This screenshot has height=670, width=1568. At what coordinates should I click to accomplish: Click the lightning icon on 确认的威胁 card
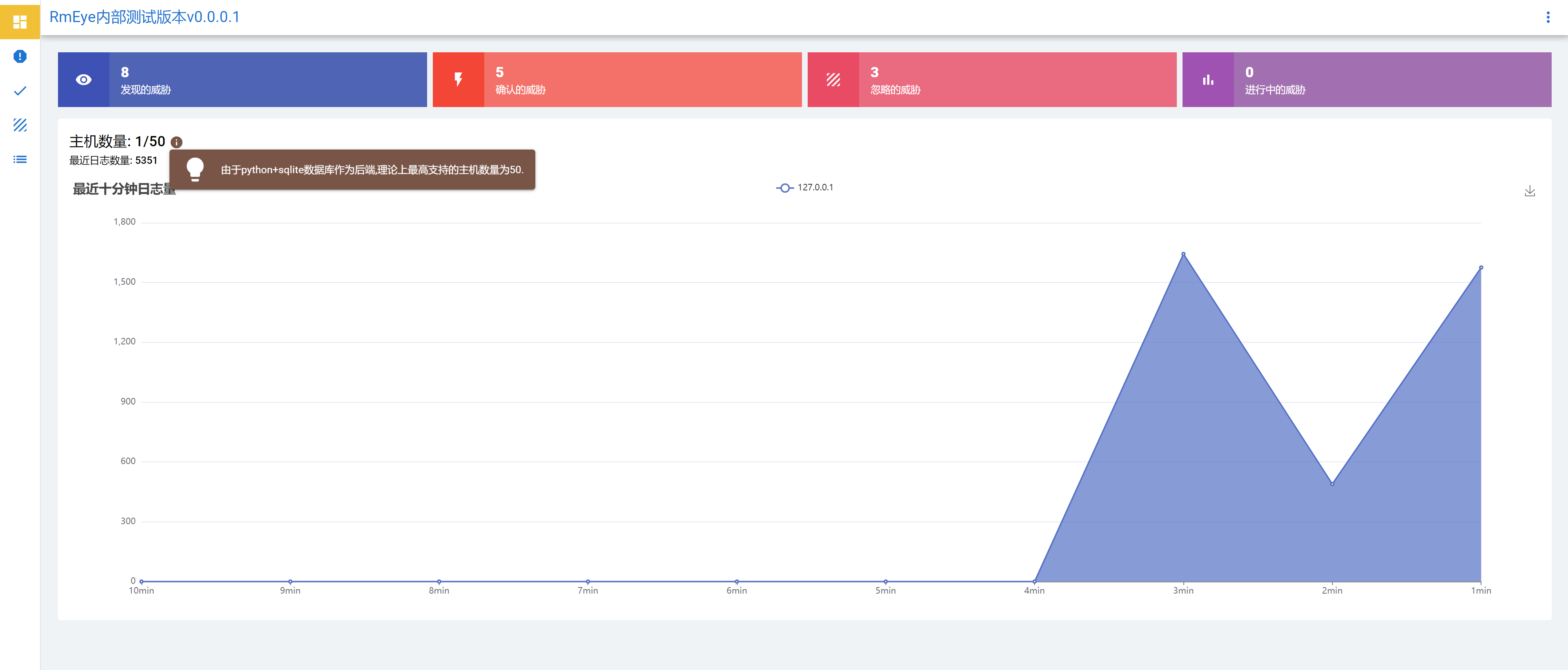(x=458, y=80)
